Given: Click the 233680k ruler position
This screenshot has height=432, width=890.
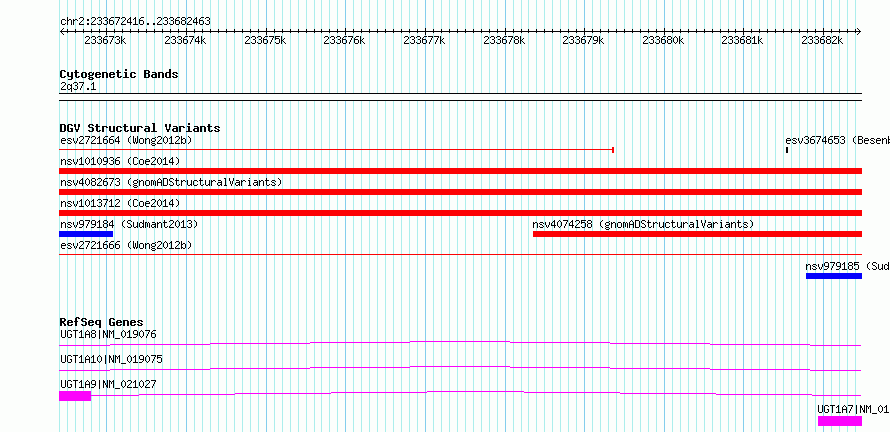Looking at the screenshot, I should (x=664, y=41).
